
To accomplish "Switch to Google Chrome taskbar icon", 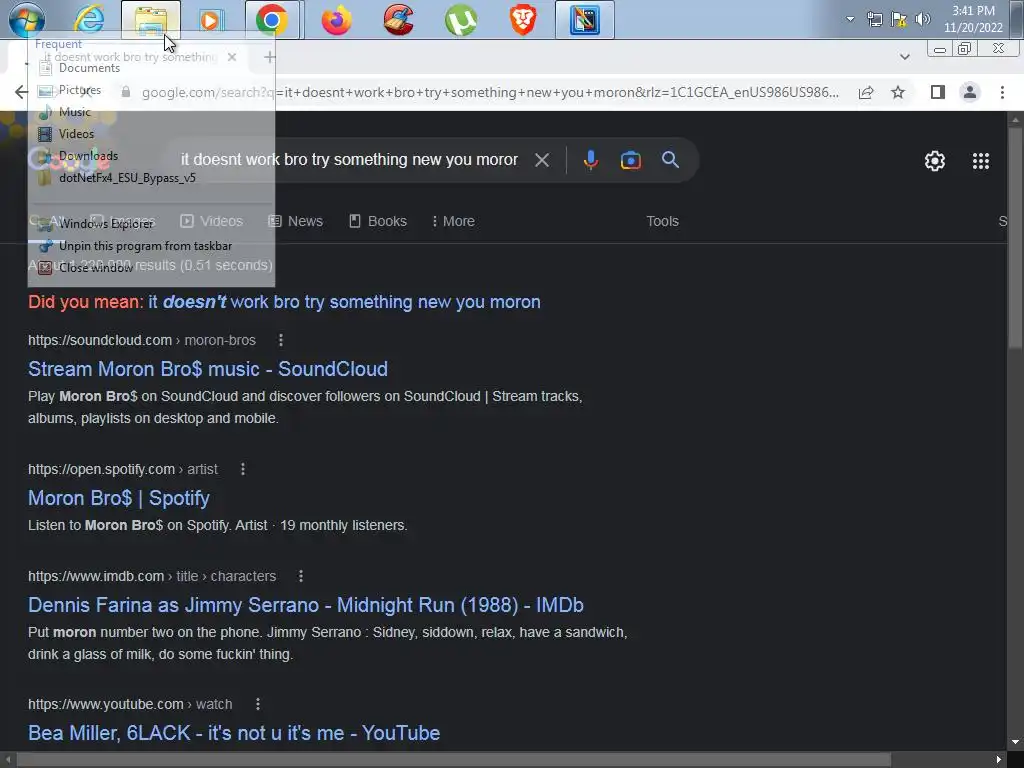I will 272,20.
